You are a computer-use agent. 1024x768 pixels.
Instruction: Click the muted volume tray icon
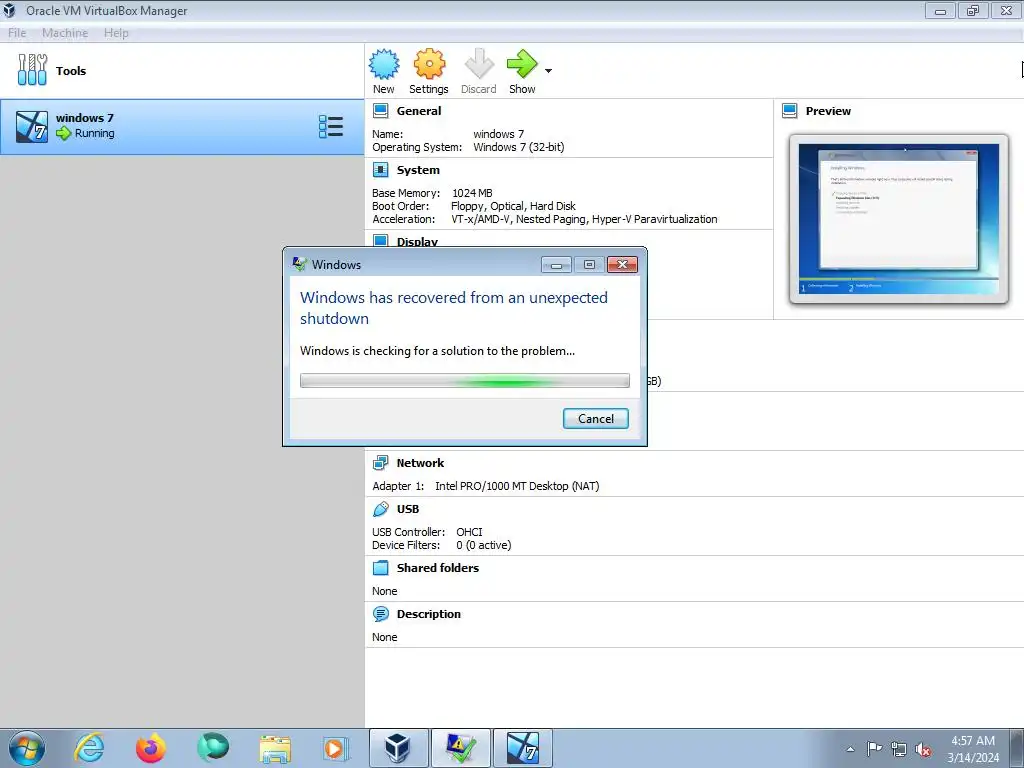(x=923, y=750)
